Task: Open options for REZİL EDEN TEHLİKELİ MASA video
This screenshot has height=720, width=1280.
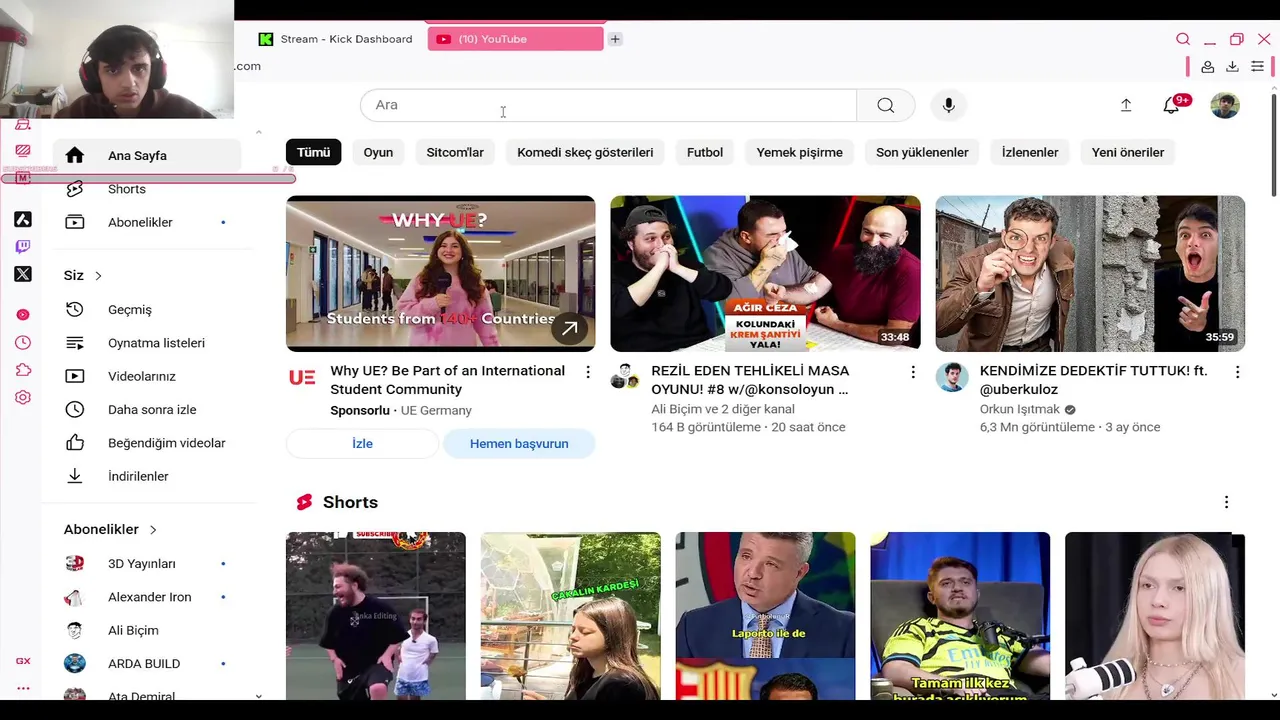Action: pyautogui.click(x=912, y=372)
